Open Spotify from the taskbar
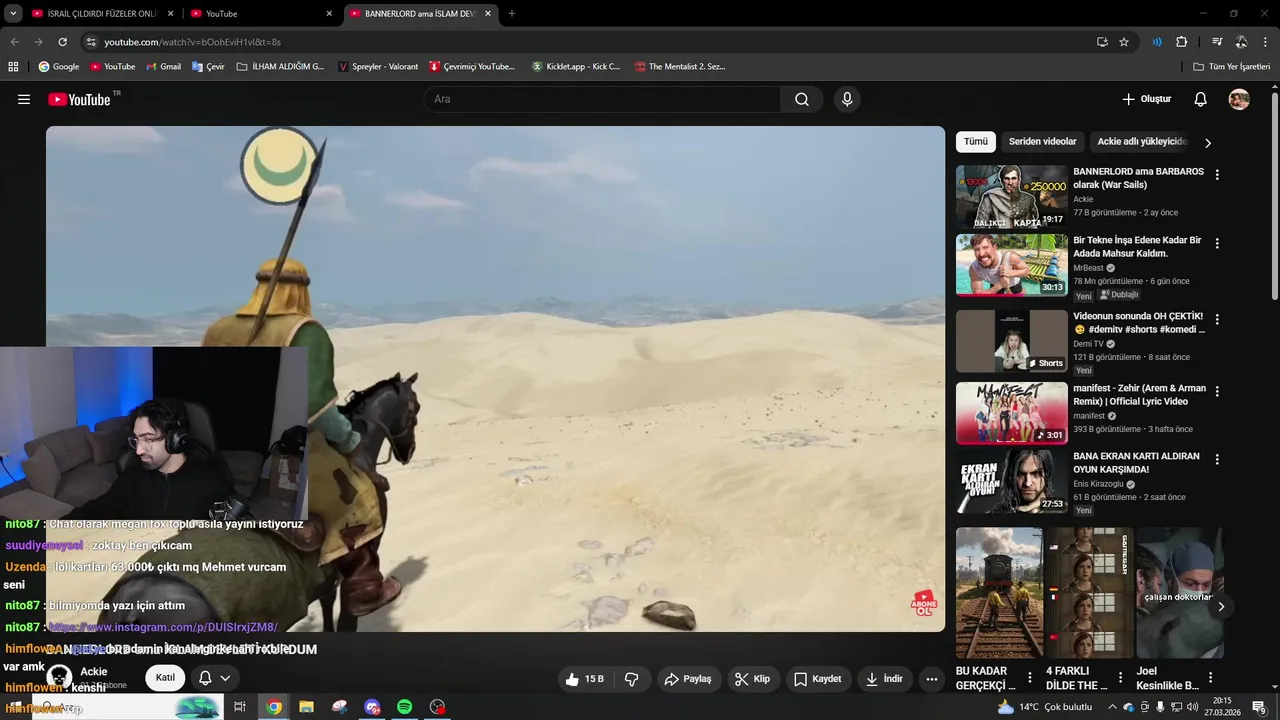This screenshot has width=1280, height=720. (x=404, y=707)
